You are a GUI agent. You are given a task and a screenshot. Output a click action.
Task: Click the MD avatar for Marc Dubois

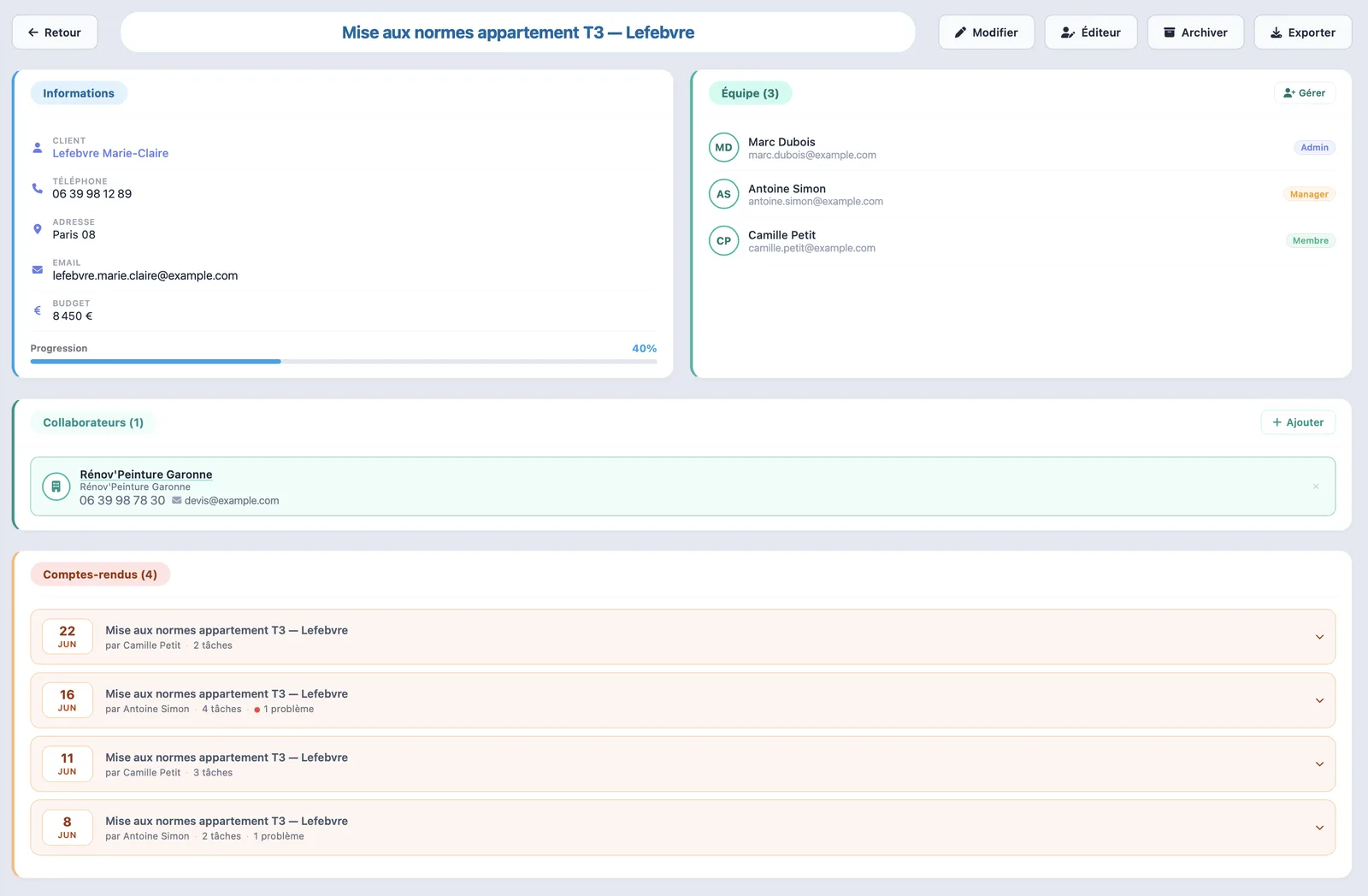click(723, 148)
